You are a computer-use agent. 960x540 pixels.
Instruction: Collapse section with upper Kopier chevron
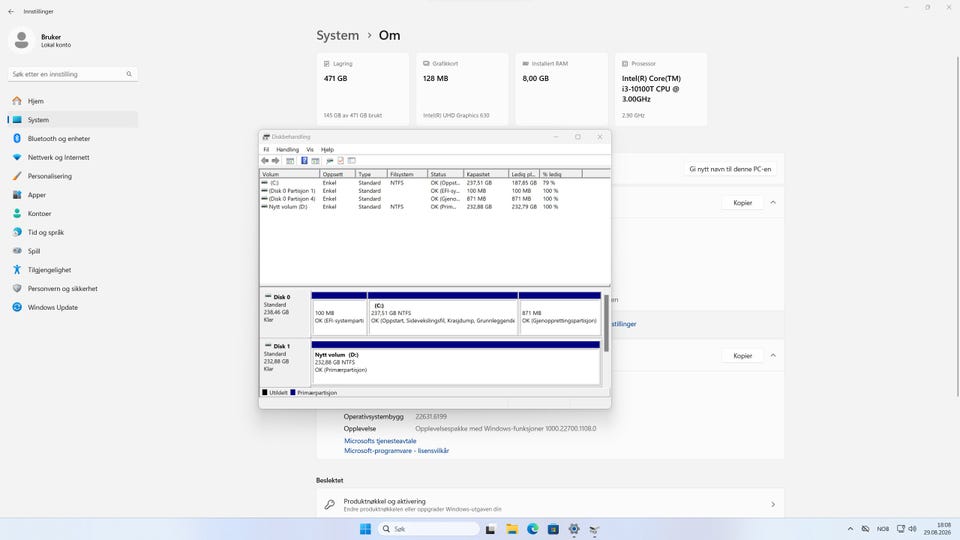[x=773, y=203]
